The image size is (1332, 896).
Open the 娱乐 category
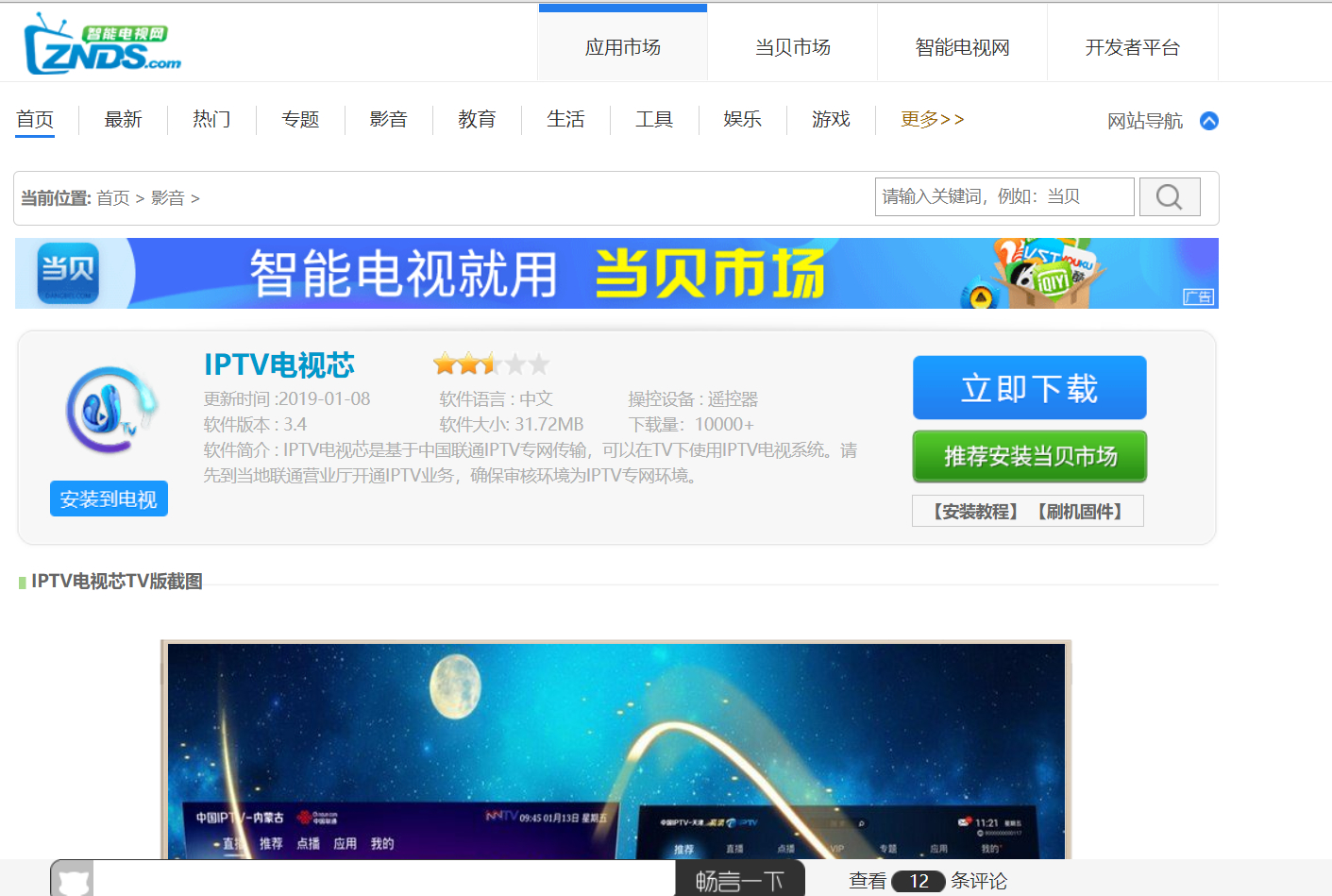pyautogui.click(x=743, y=120)
